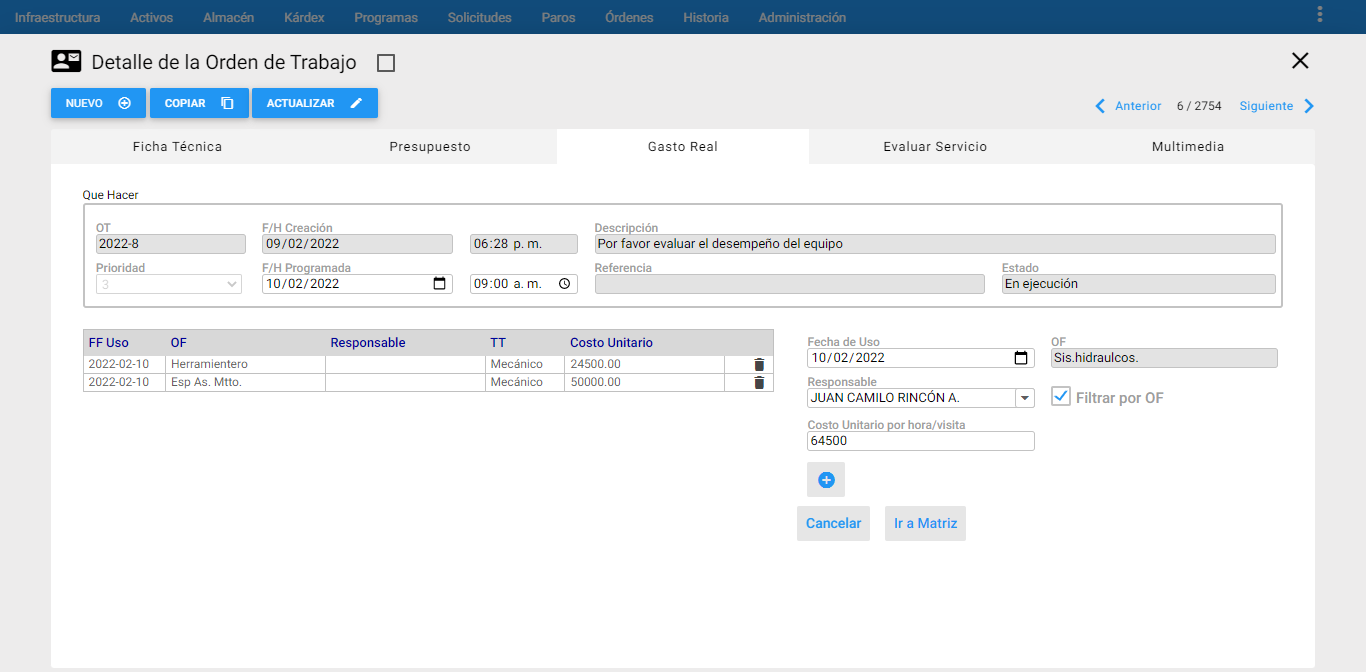Open the Almacén menu
1366x672 pixels.
(x=228, y=18)
